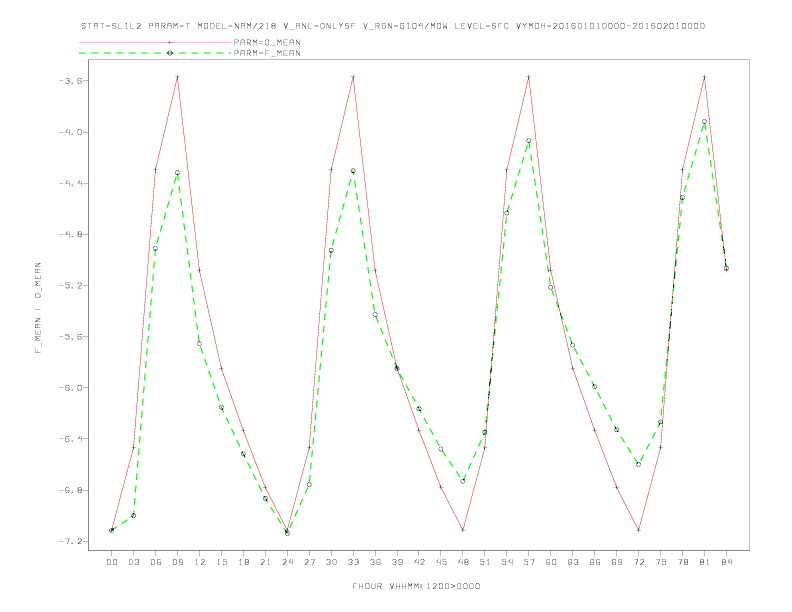Click the PARM=F_MEAN legend label
This screenshot has width=792, height=612.
coord(267,53)
